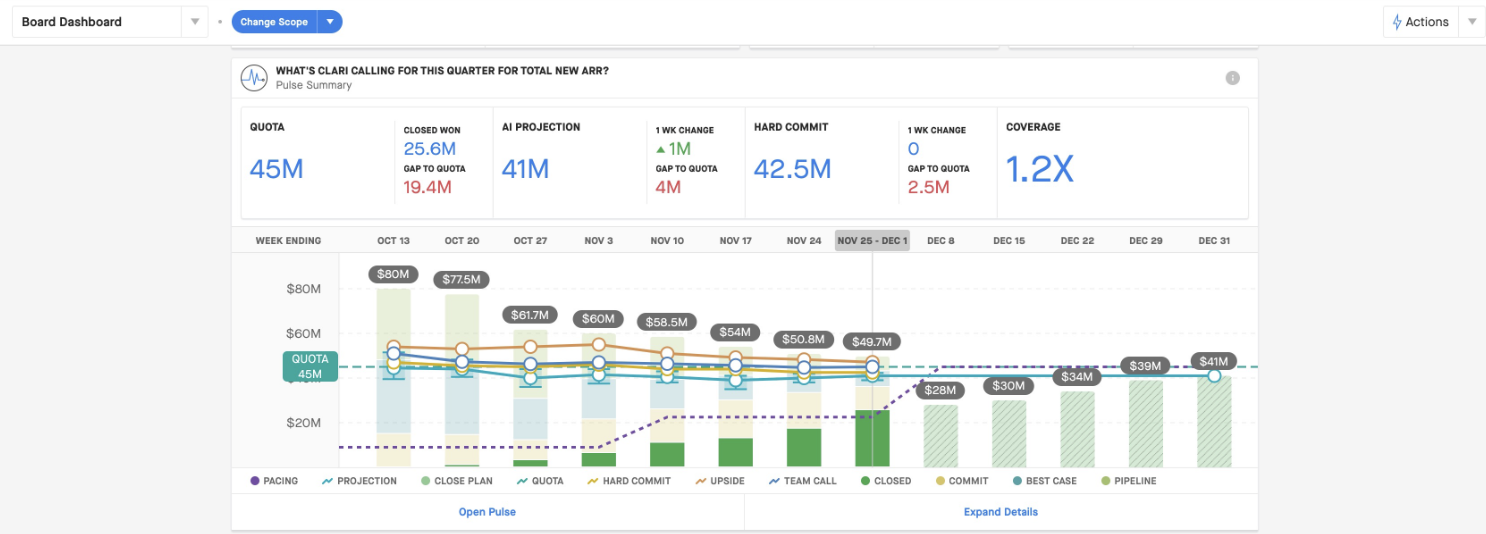Click the $80M bar label
The image size is (1486, 534).
[x=393, y=274]
